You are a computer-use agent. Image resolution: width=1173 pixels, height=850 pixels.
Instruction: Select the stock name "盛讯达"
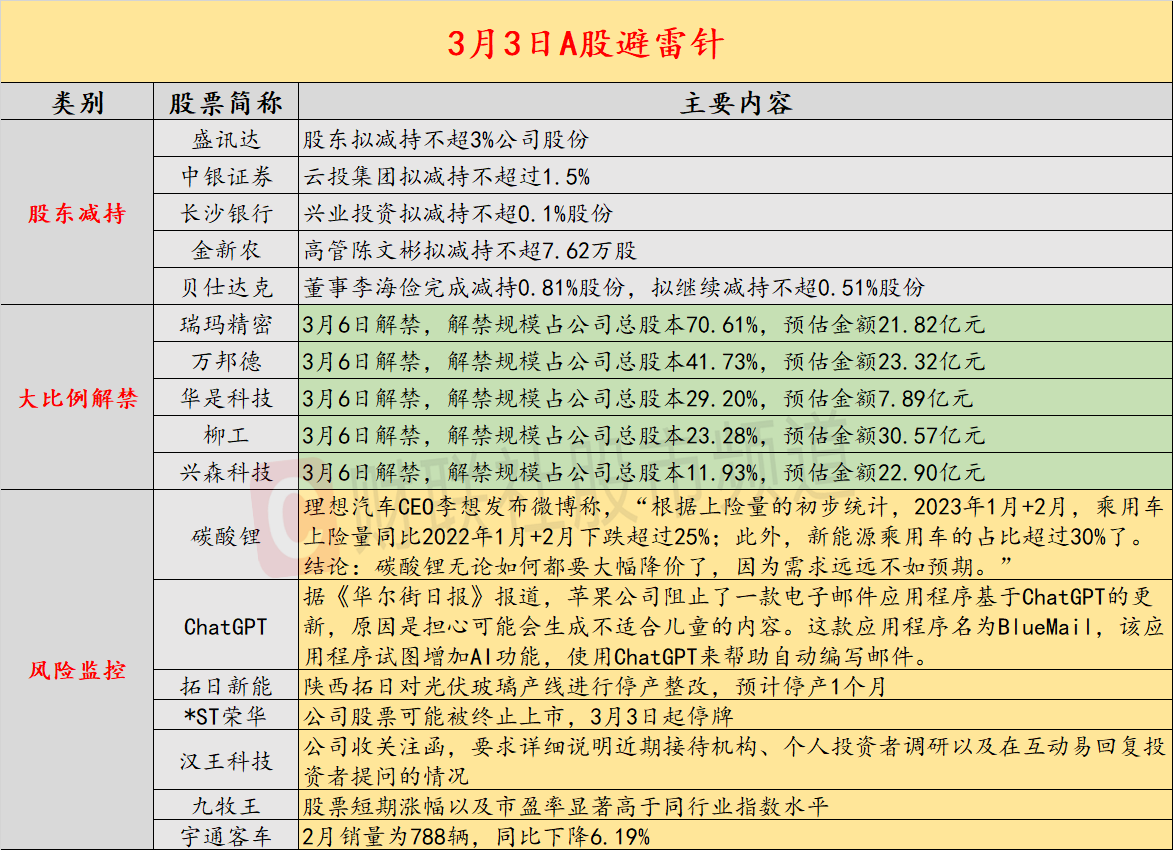(226, 139)
